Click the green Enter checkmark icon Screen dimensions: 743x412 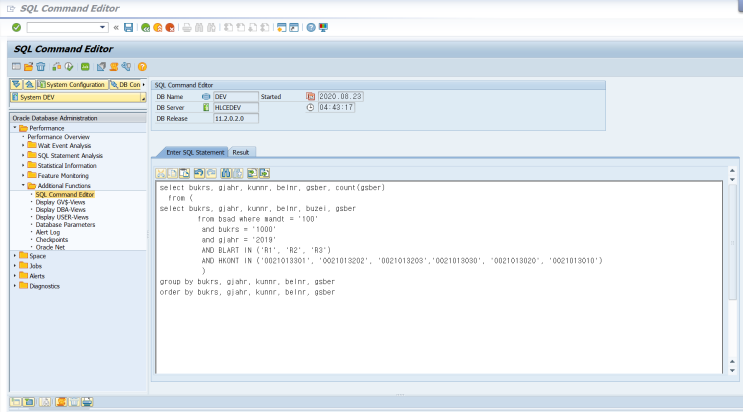coord(16,27)
